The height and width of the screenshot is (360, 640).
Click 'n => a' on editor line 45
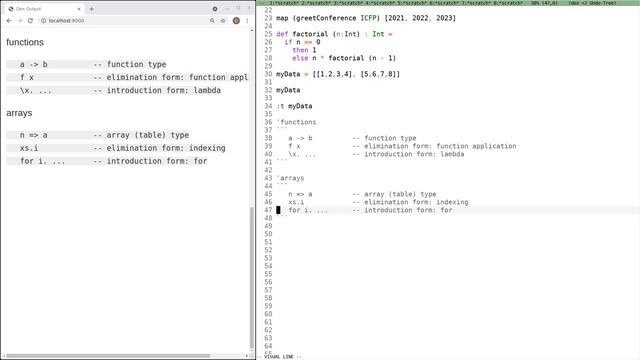[300, 194]
